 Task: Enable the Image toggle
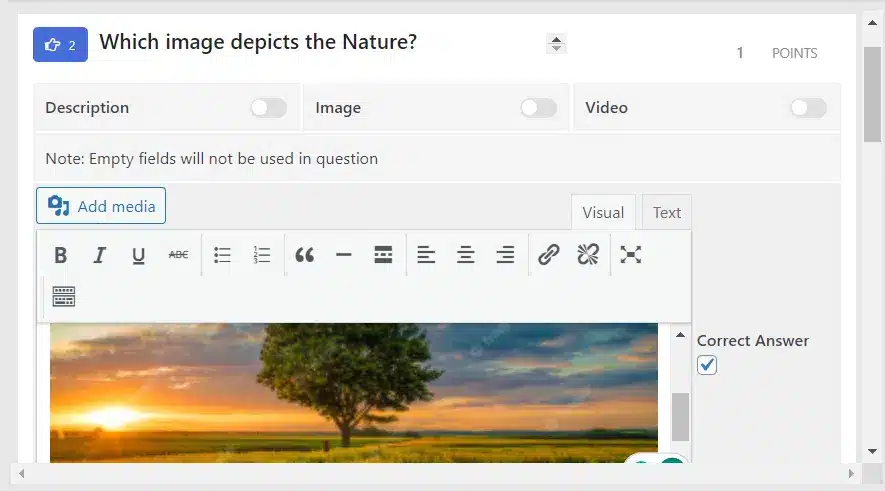tap(538, 108)
